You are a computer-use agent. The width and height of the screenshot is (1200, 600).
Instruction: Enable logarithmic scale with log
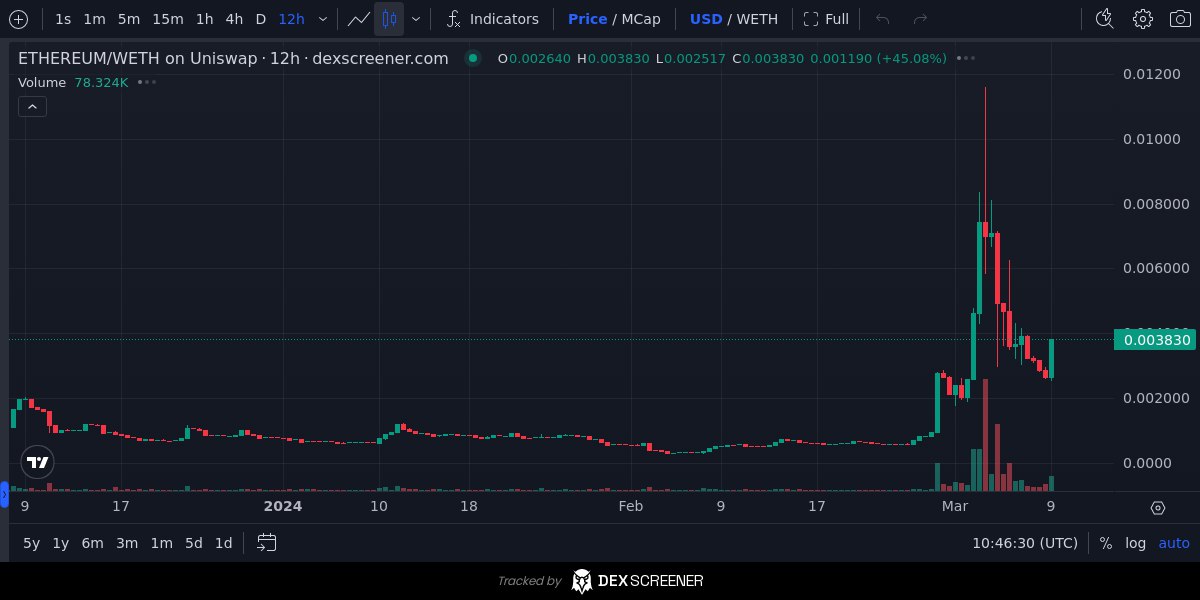pos(1135,543)
